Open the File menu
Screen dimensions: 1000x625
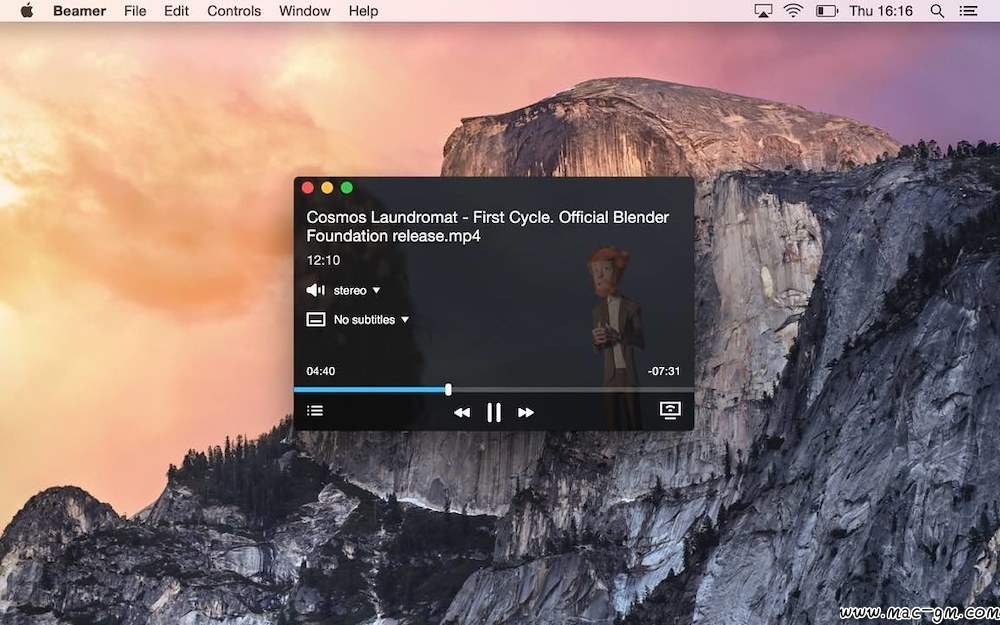(x=135, y=11)
